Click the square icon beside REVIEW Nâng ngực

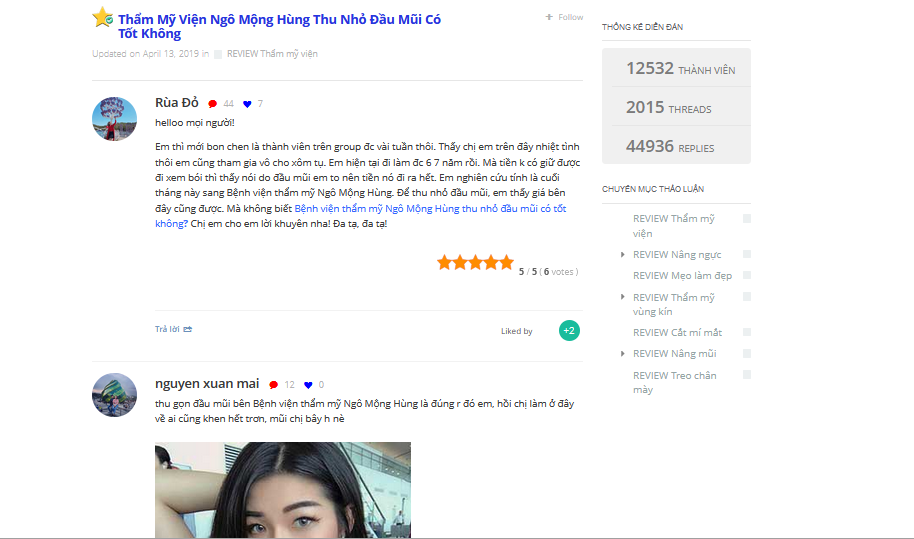point(747,254)
